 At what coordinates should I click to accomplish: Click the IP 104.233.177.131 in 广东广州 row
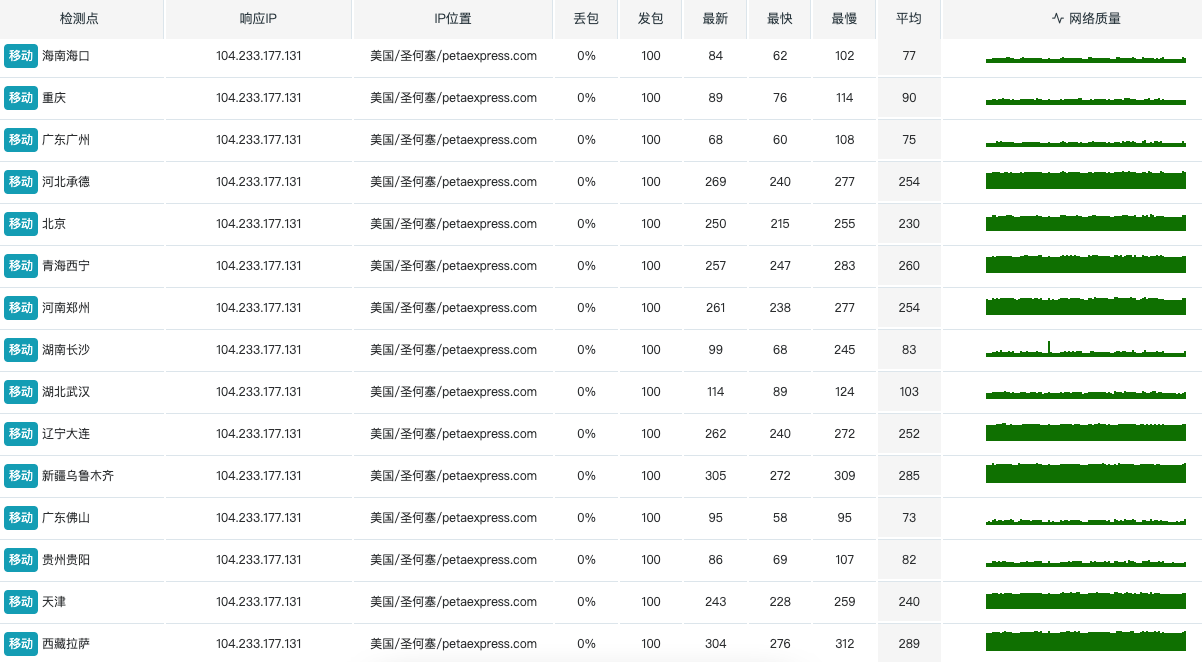258,140
